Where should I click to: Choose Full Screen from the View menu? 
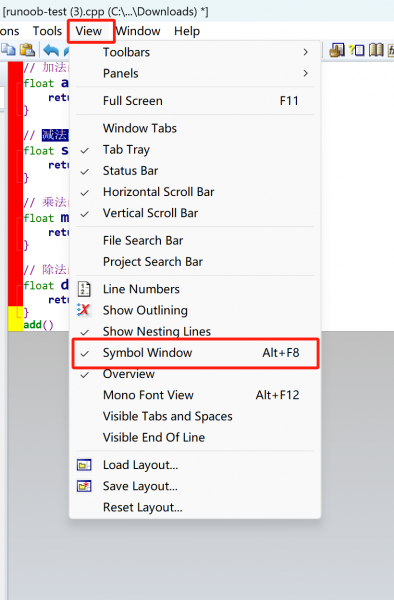point(195,101)
